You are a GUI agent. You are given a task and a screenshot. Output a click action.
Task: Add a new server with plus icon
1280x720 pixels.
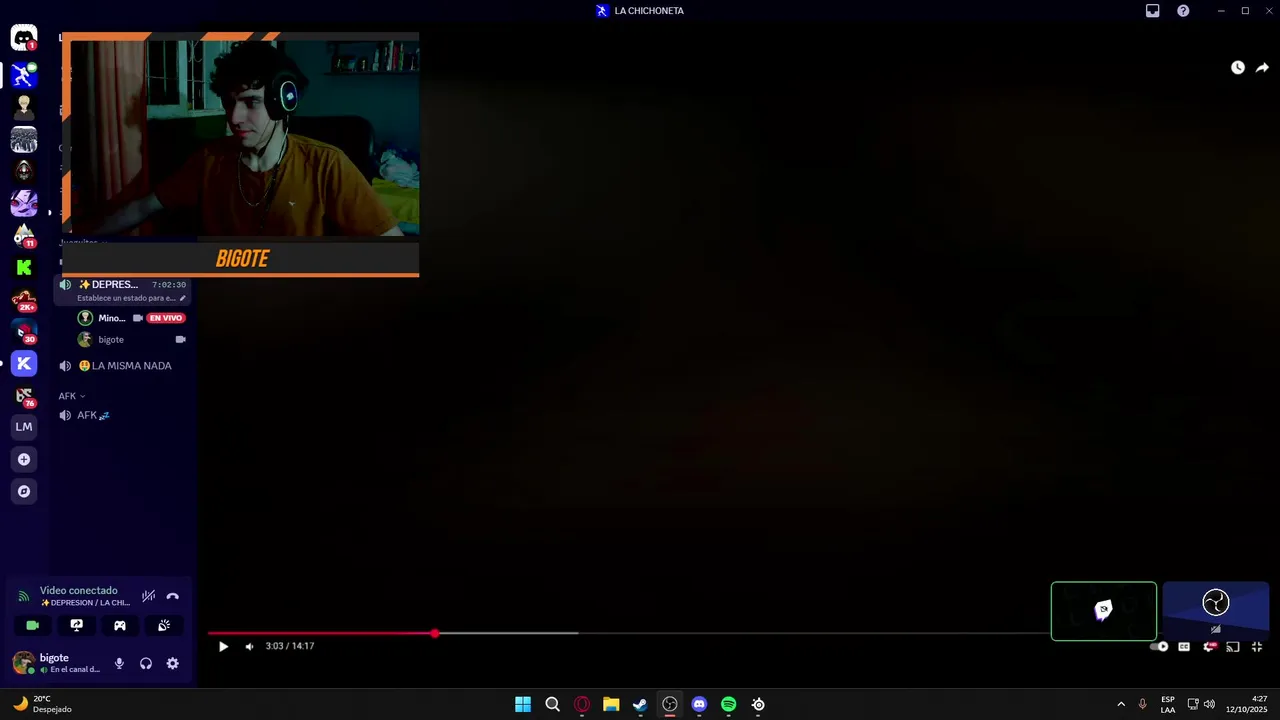tap(24, 459)
